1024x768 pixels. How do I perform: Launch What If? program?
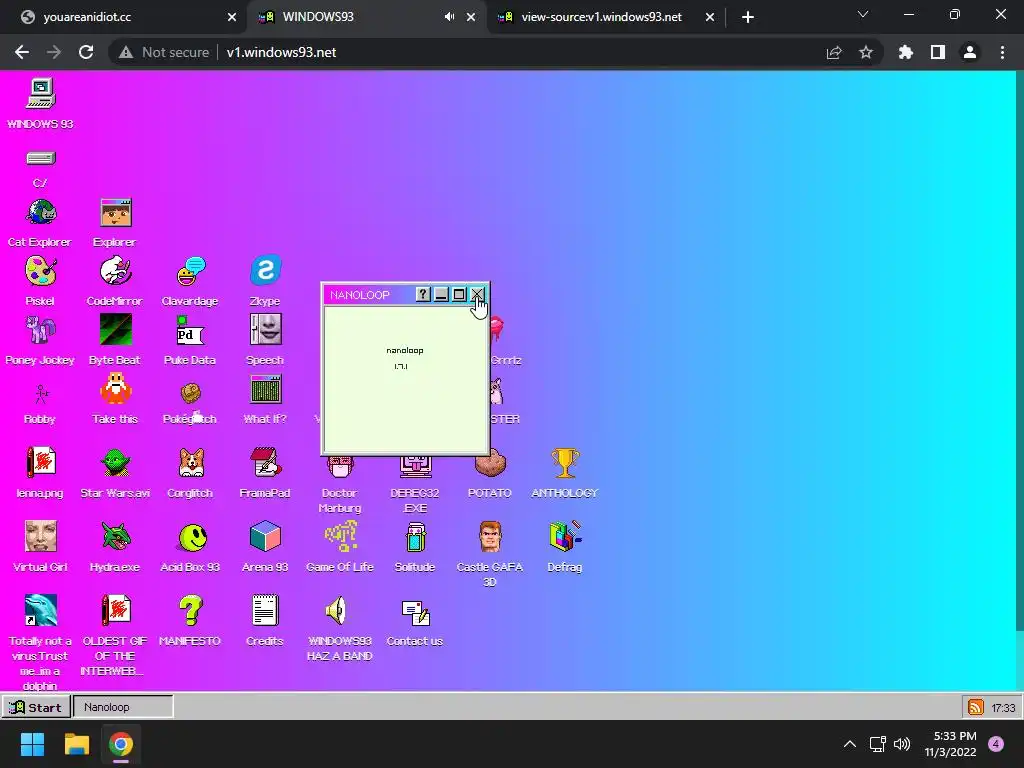[x=265, y=390]
